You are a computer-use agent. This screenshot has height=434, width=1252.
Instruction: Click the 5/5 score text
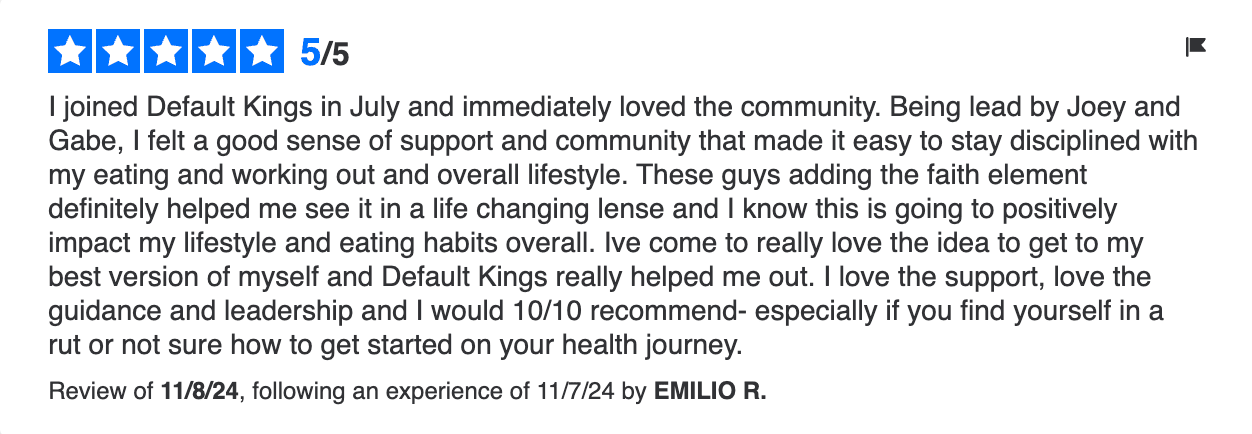coord(325,53)
